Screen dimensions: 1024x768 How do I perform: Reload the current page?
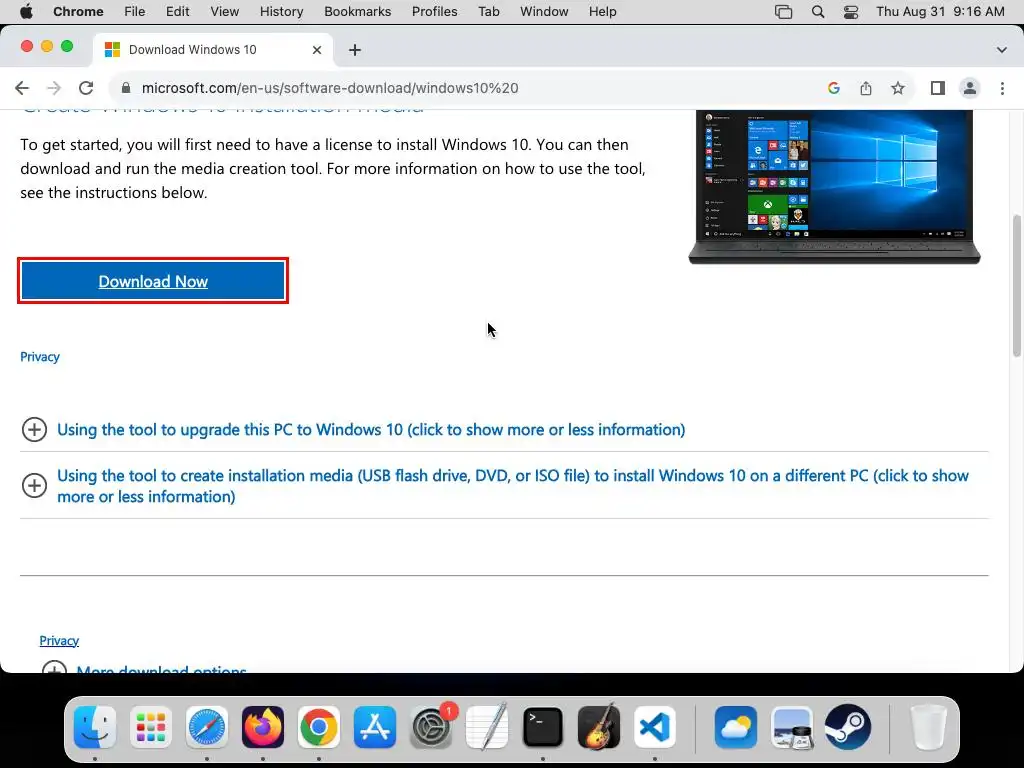(86, 88)
